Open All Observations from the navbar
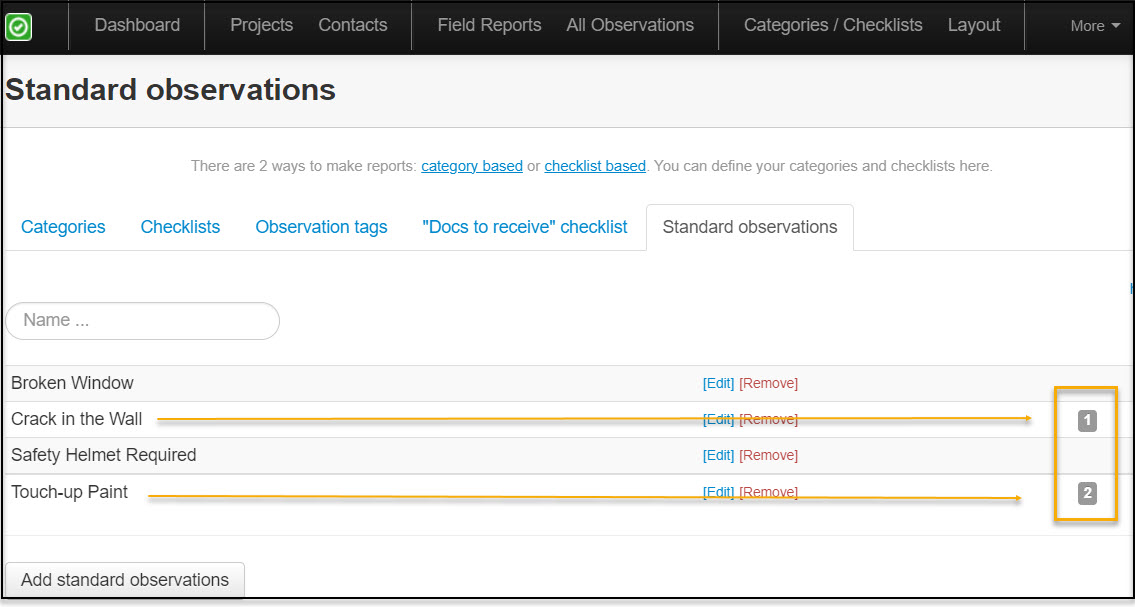The width and height of the screenshot is (1135, 607). [629, 25]
